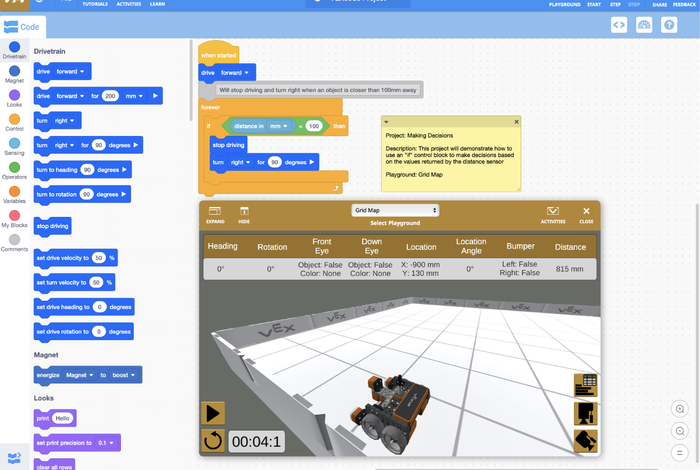
Task: Select the turn to heading palette block
Action: 82,170
